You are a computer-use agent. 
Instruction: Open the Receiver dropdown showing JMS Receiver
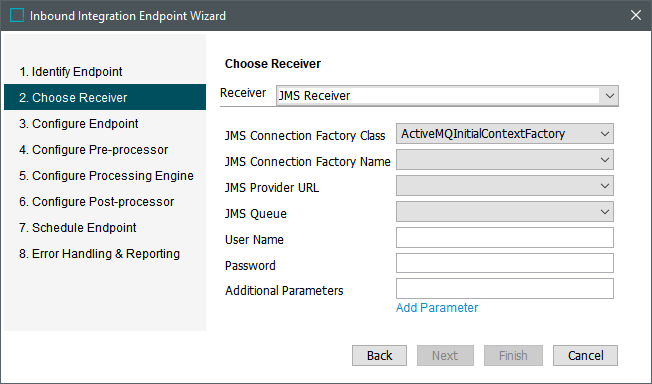click(x=447, y=96)
